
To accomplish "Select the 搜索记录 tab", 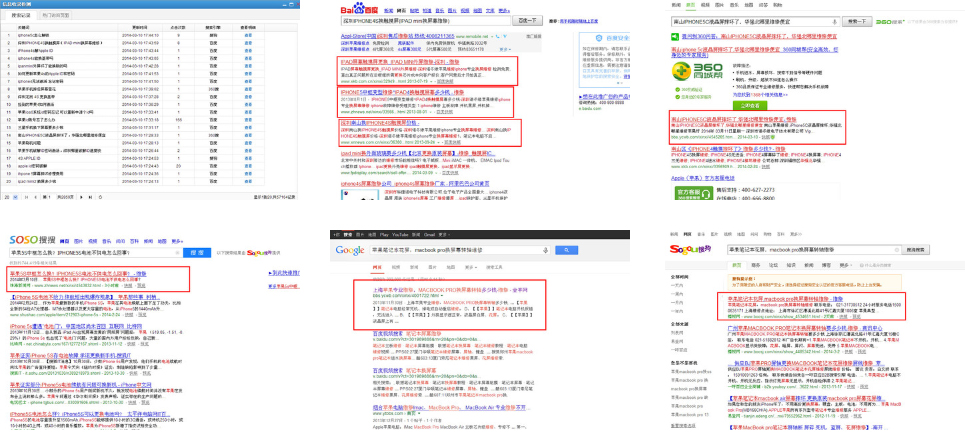I will click(x=19, y=14).
